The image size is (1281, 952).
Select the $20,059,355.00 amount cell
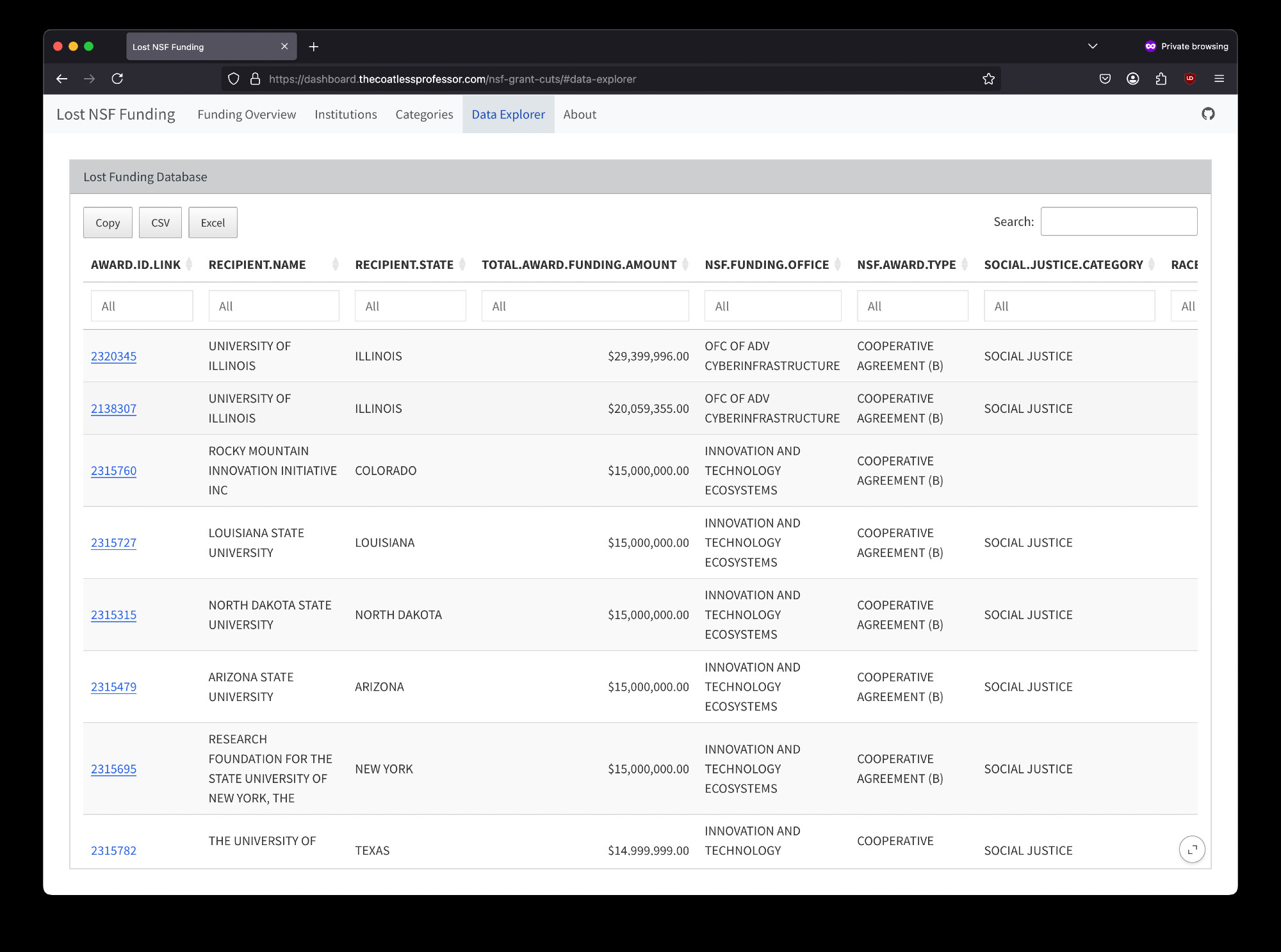pos(648,408)
